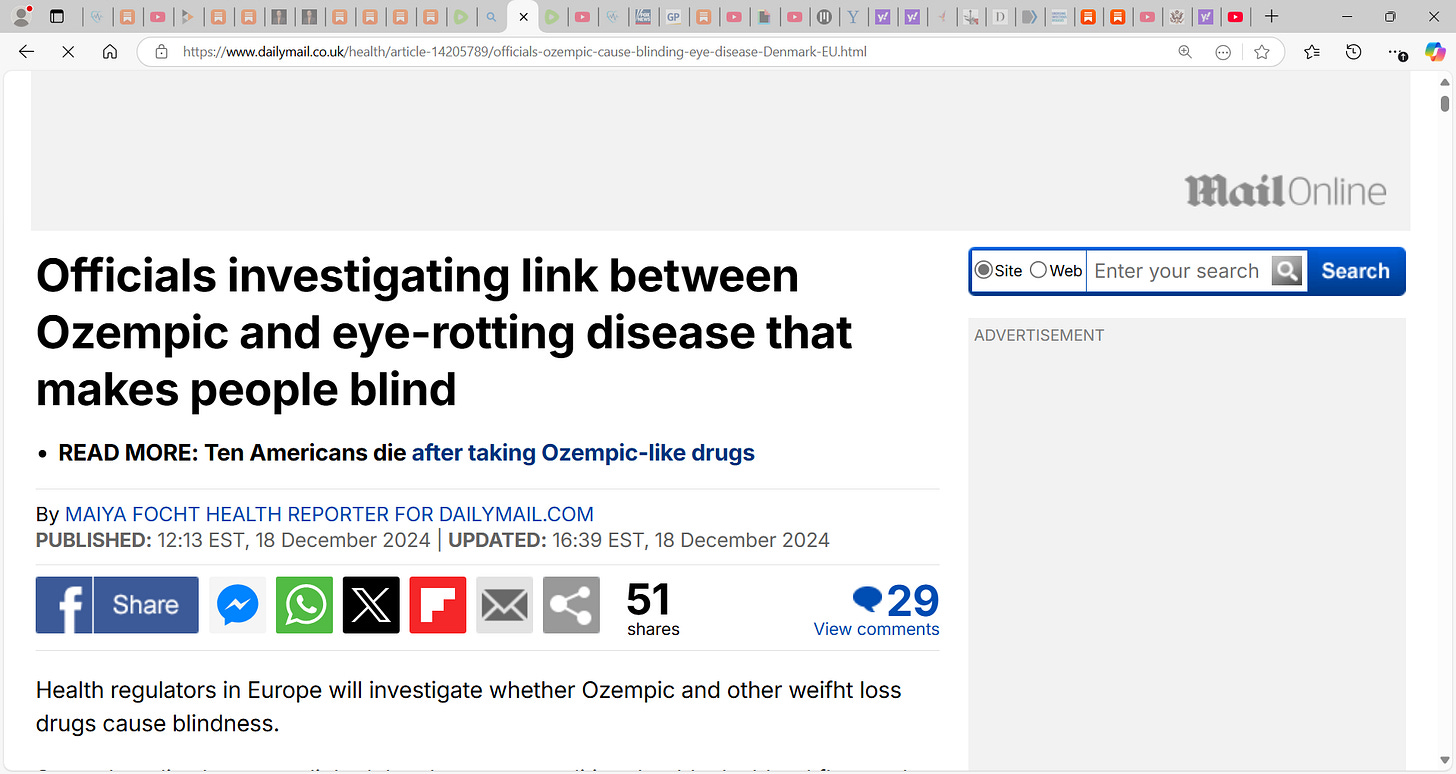Close the current Daily Mail tab
Viewport: 1456px width, 774px height.
pyautogui.click(x=523, y=17)
